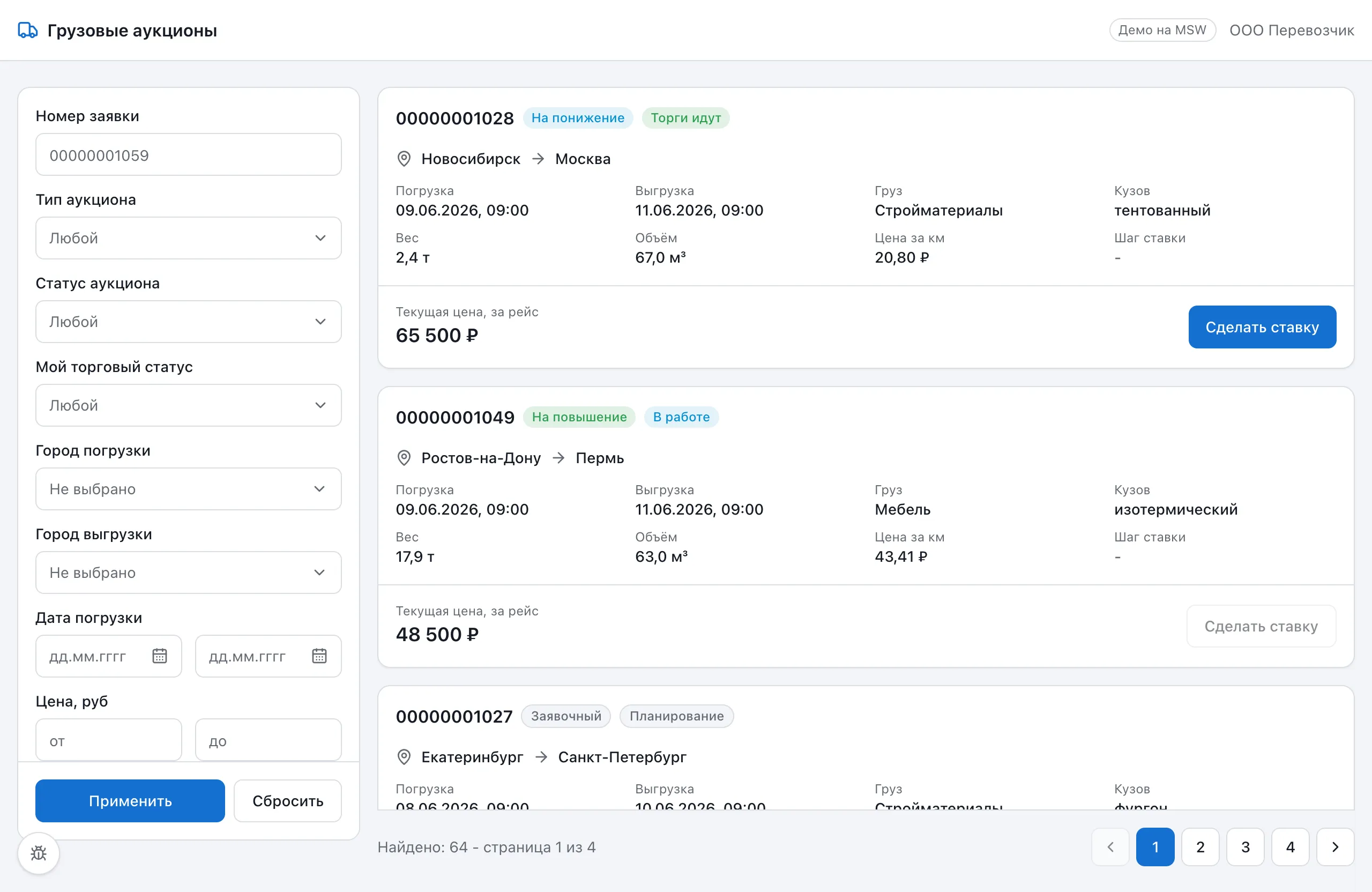Open calendar for loading date end

pos(319,656)
